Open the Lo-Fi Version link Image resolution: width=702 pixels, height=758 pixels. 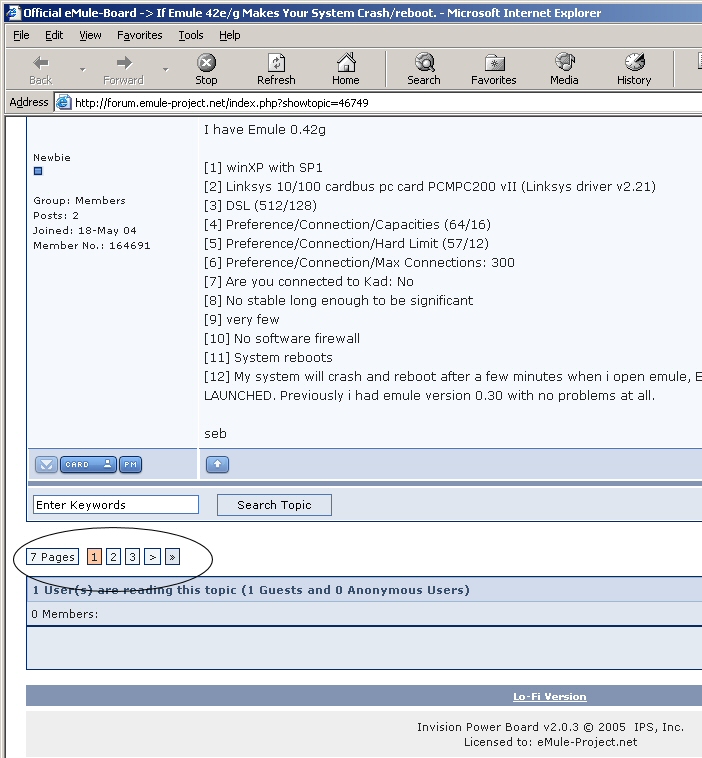pos(550,697)
